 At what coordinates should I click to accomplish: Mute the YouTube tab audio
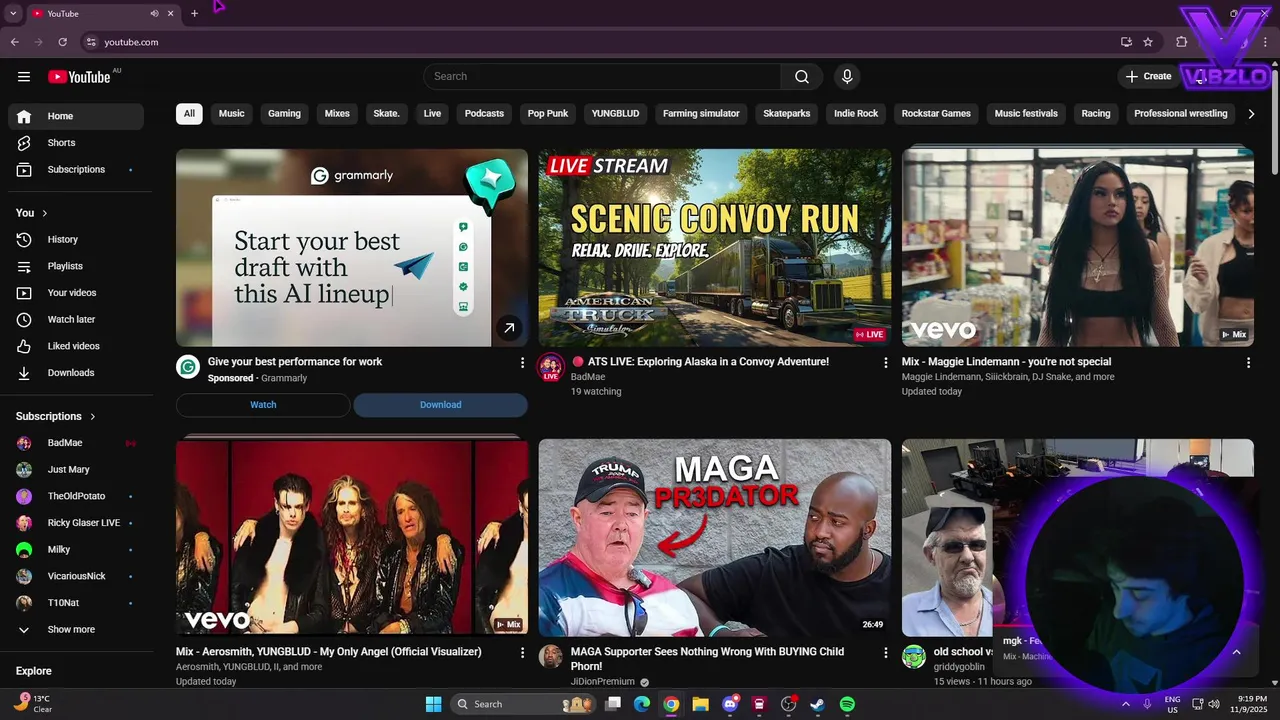[154, 14]
